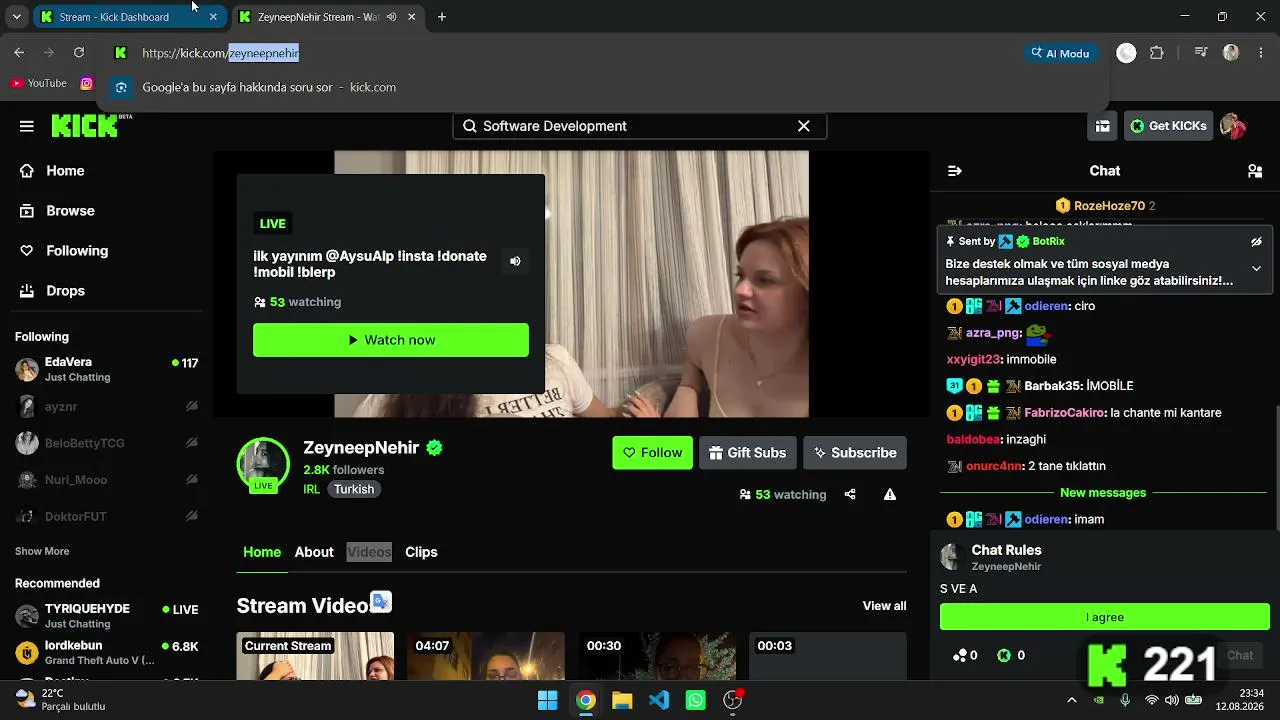Viewport: 1280px width, 720px height.
Task: Open the Instagram bookmark icon
Action: [87, 84]
